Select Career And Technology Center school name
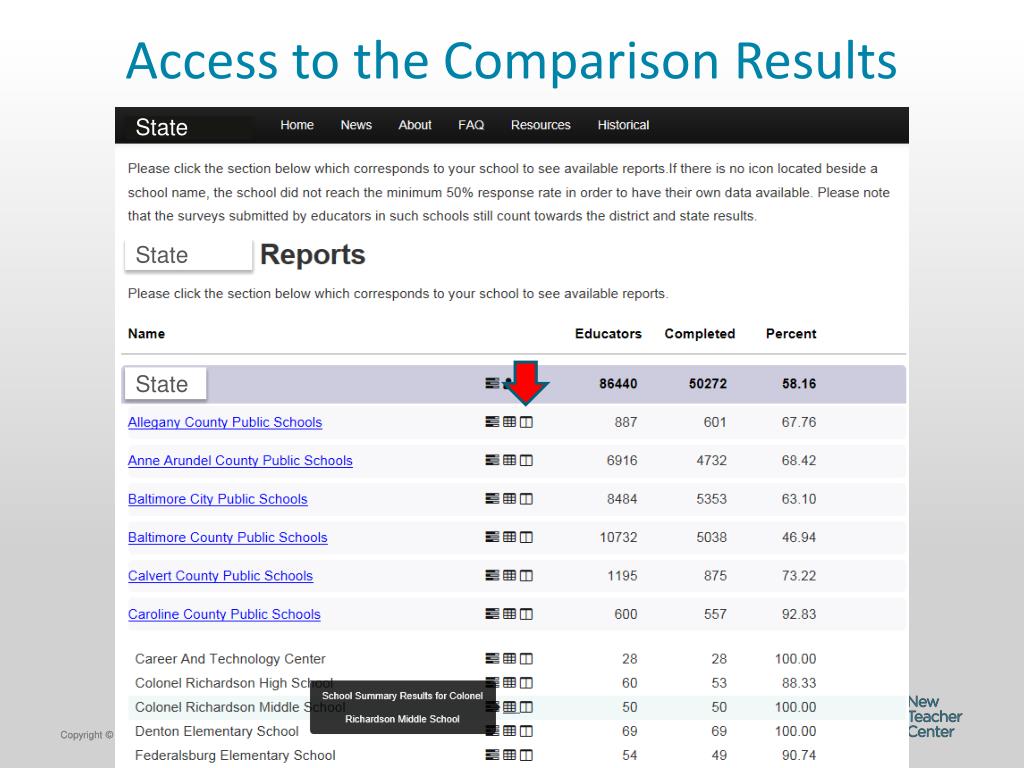The width and height of the screenshot is (1024, 768). click(x=230, y=659)
